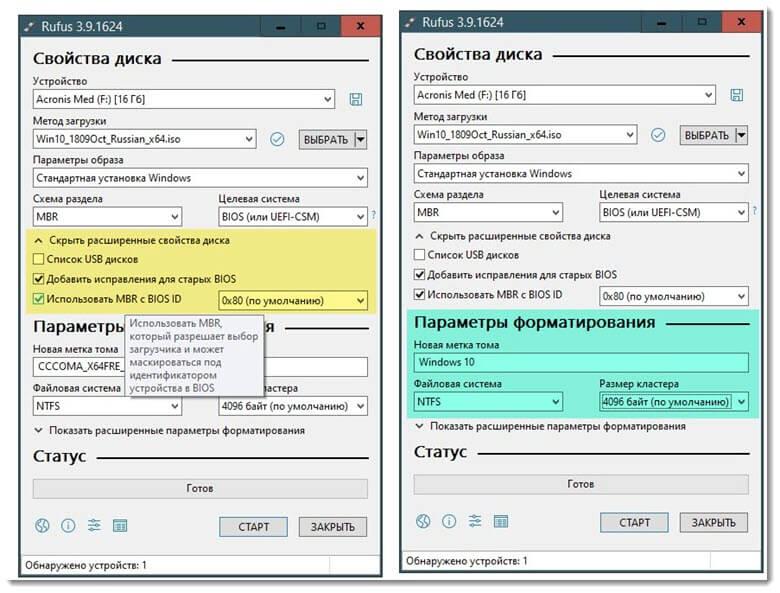Click the СТАРТ button in left window
Image resolution: width=780 pixels, height=593 pixels.
pyautogui.click(x=253, y=527)
